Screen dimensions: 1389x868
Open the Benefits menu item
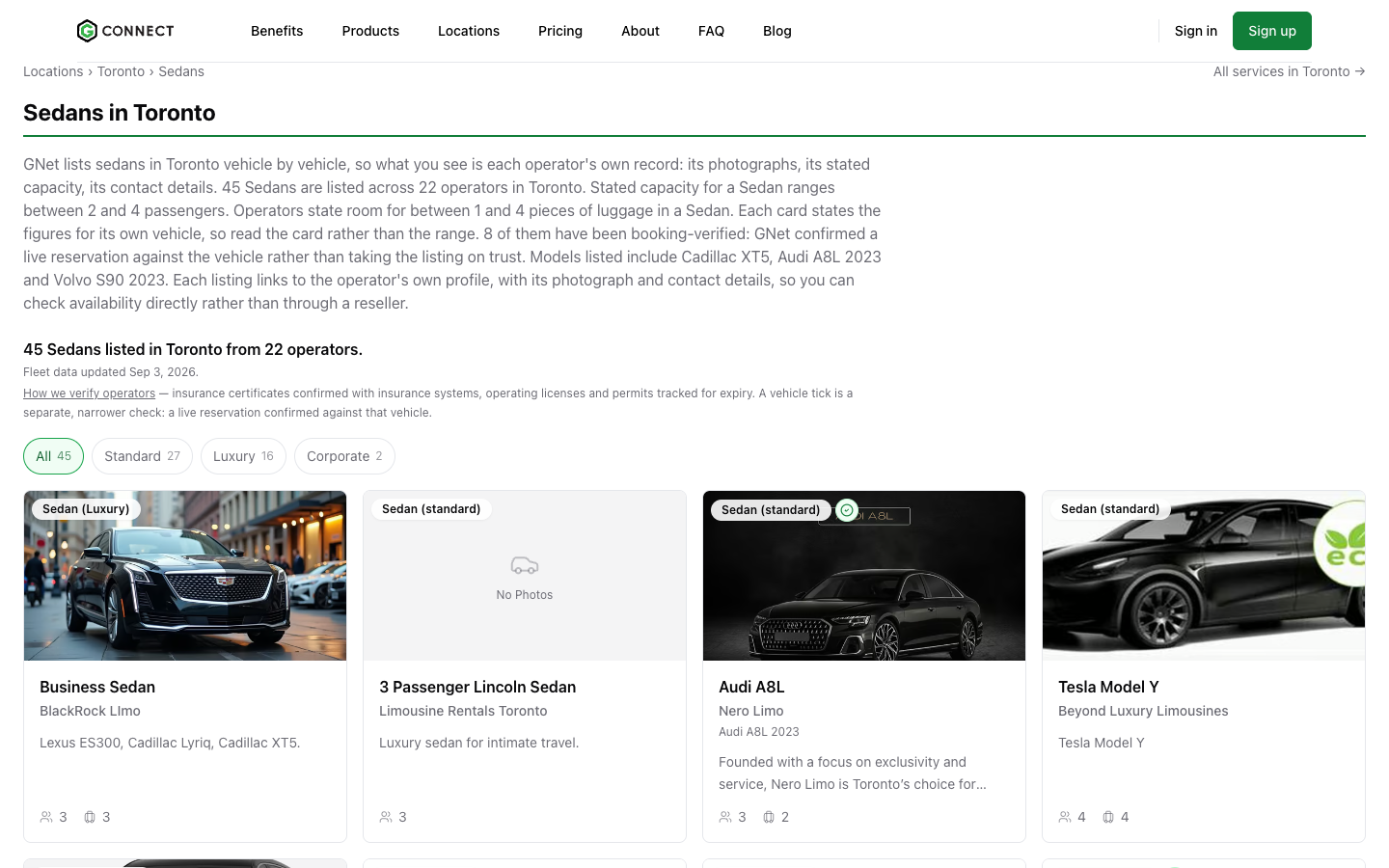[x=277, y=31]
